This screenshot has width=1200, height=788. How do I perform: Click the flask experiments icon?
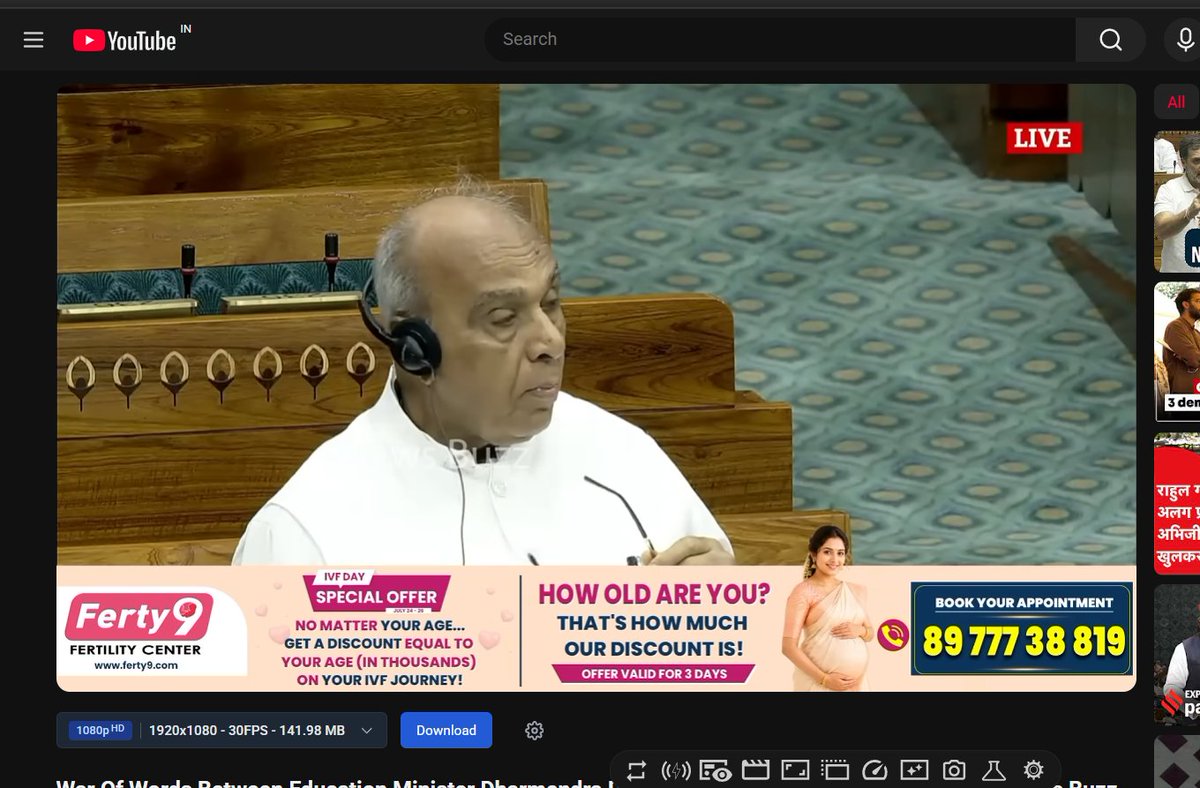993,770
